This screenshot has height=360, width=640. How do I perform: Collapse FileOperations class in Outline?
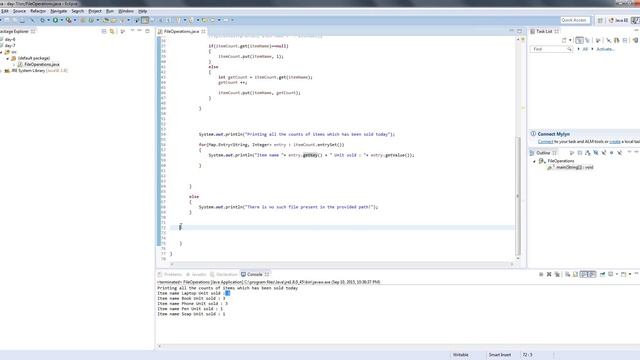(534, 161)
